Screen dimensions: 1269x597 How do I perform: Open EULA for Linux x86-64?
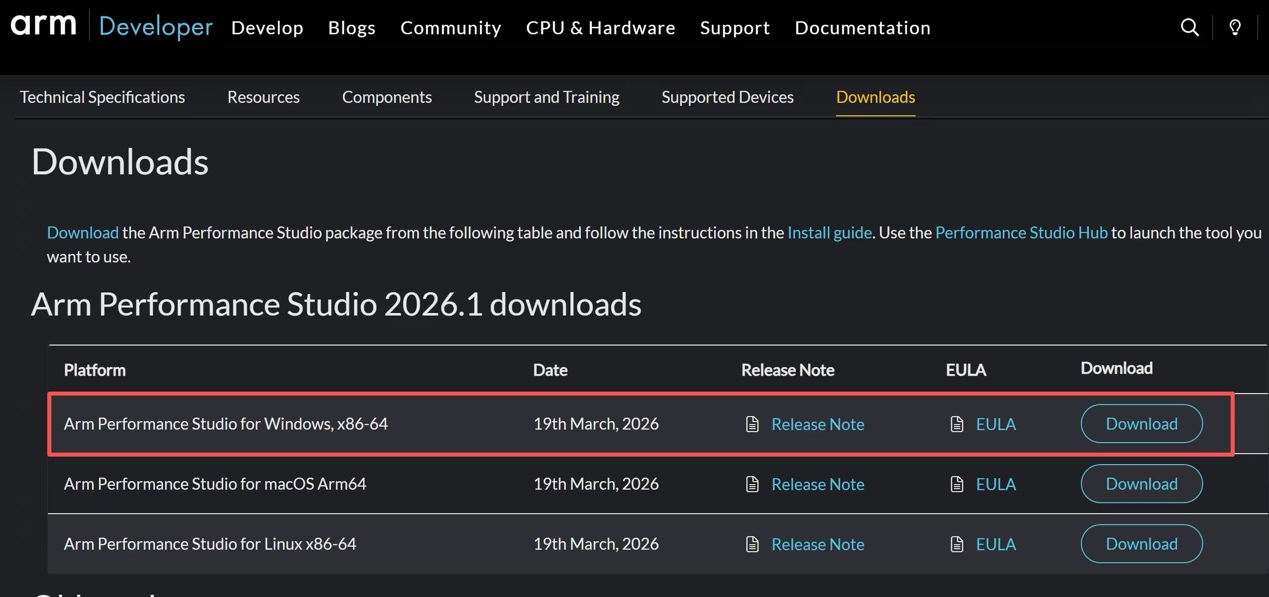(996, 544)
